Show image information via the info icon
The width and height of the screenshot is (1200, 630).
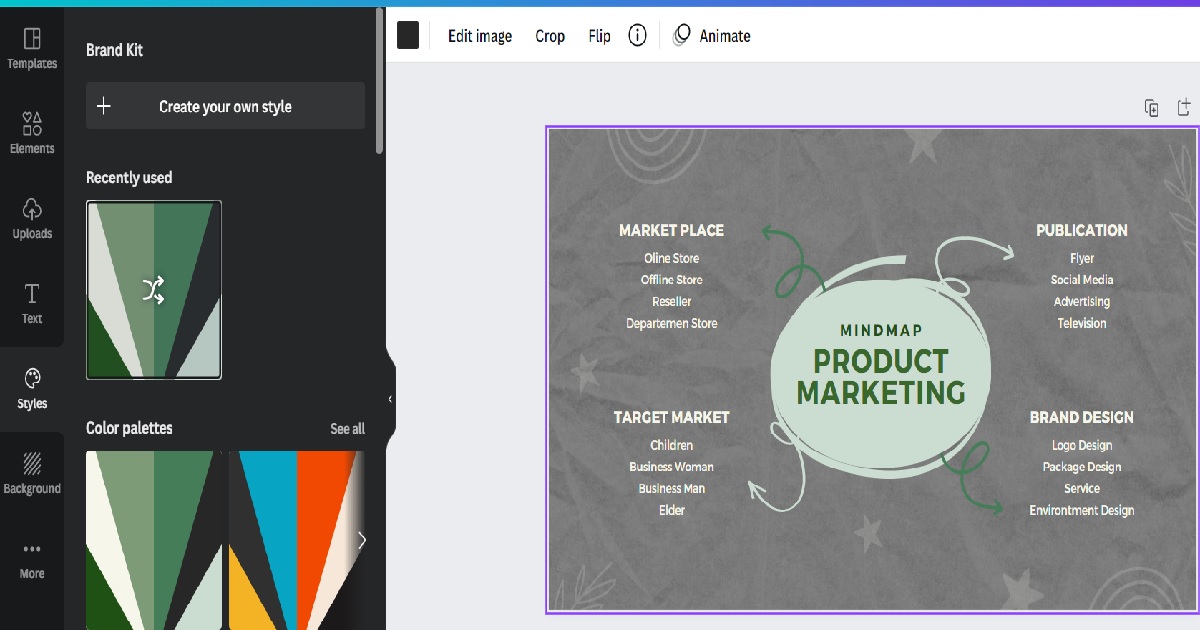(638, 36)
